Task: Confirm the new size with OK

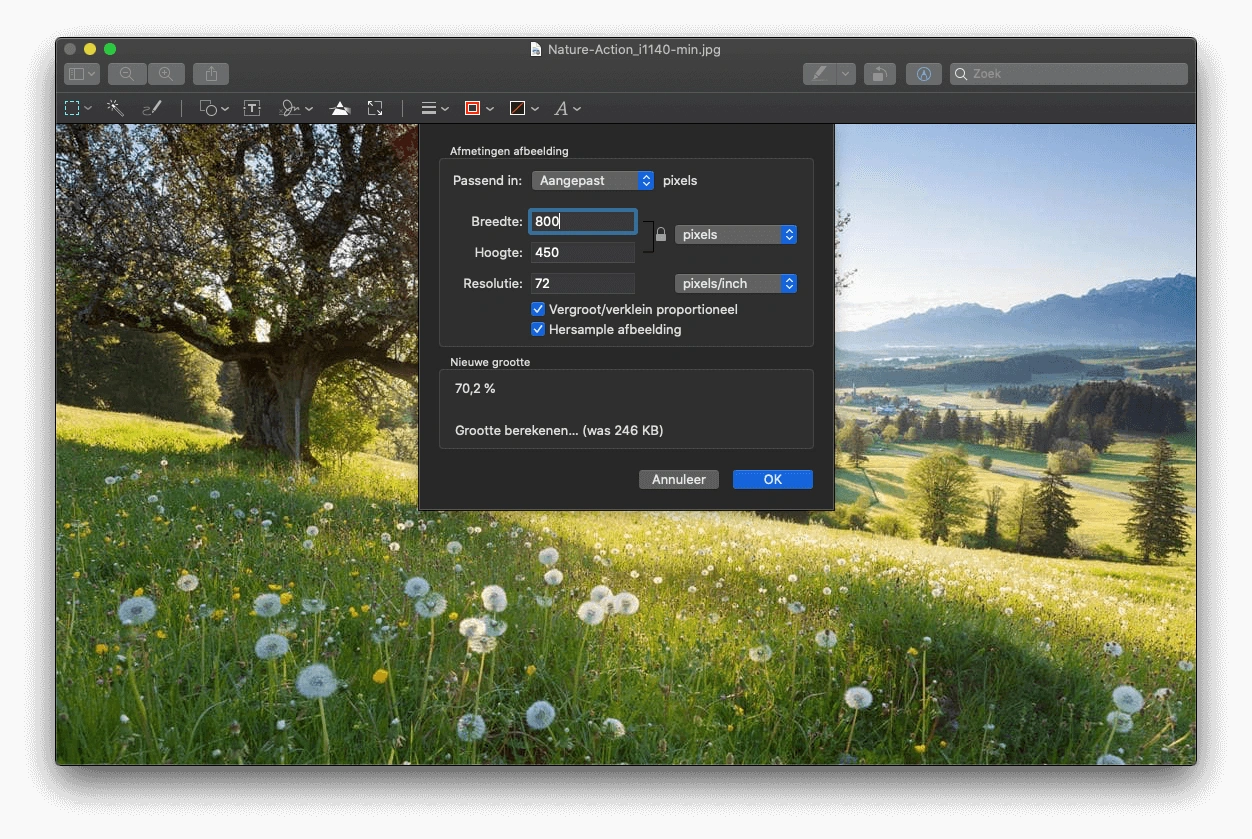Action: pos(772,480)
